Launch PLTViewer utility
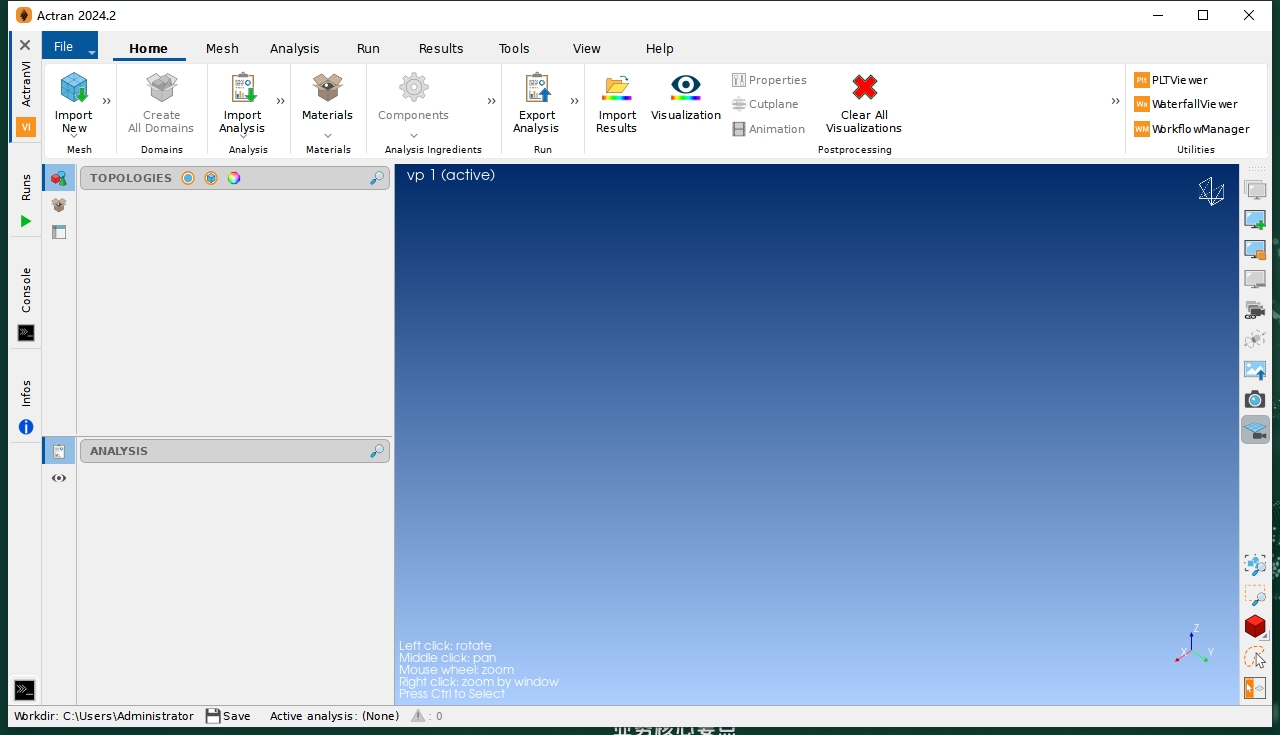Viewport: 1280px width, 735px height. pos(1171,80)
